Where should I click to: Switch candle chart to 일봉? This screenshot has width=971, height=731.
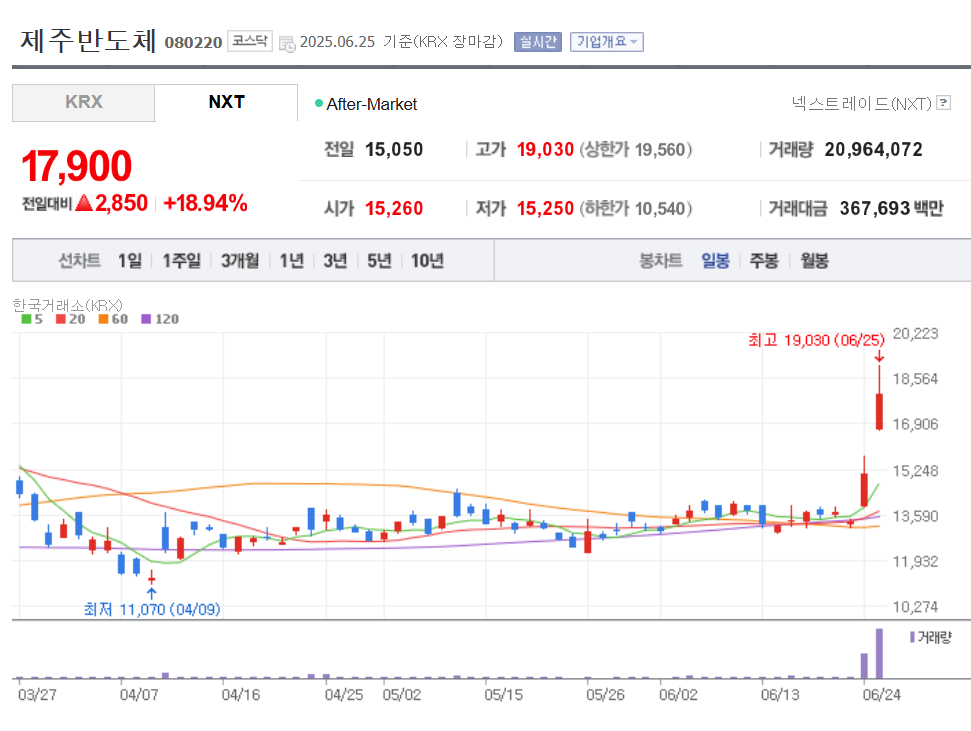point(715,261)
